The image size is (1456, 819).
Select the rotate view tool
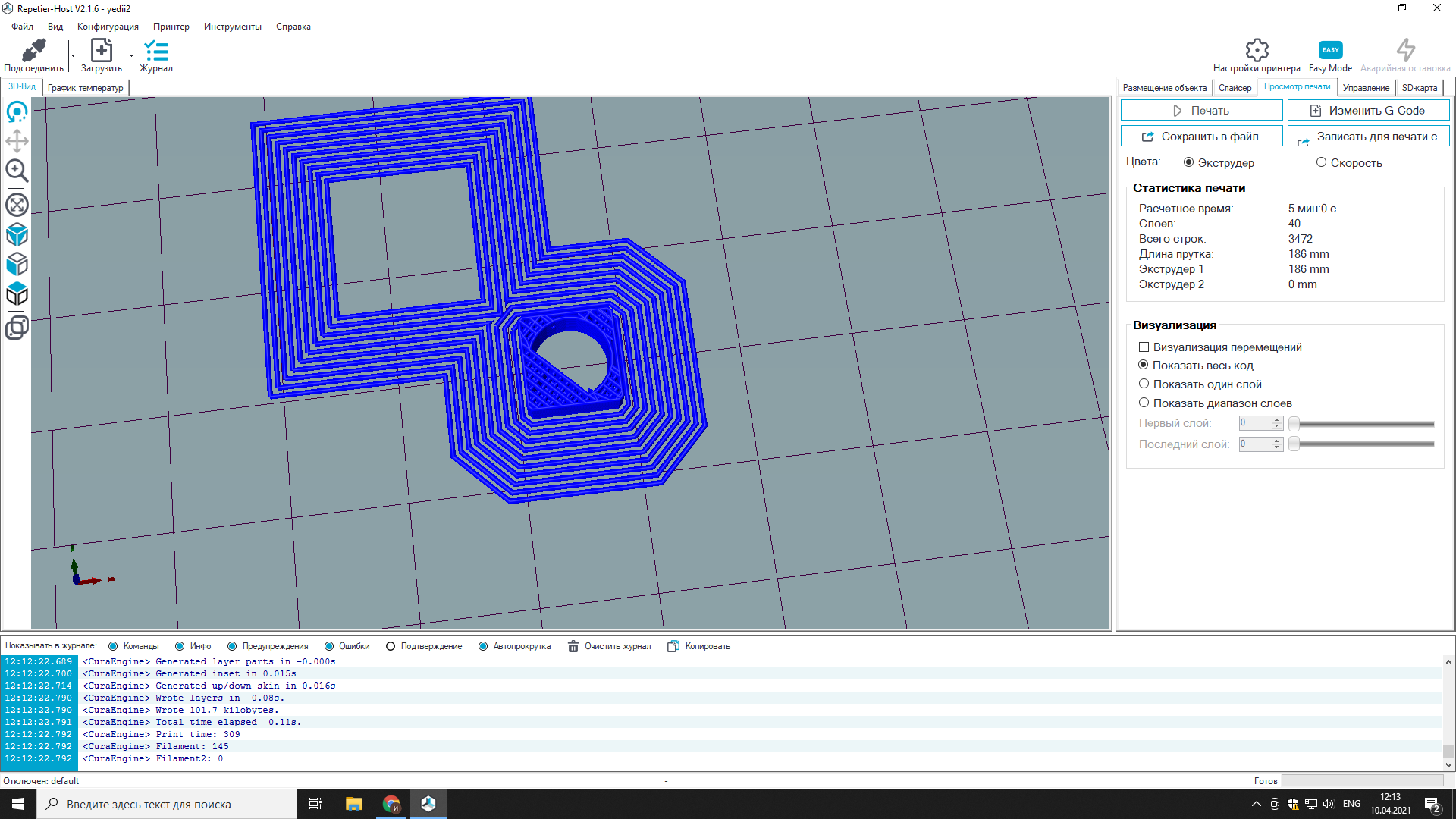(17, 112)
